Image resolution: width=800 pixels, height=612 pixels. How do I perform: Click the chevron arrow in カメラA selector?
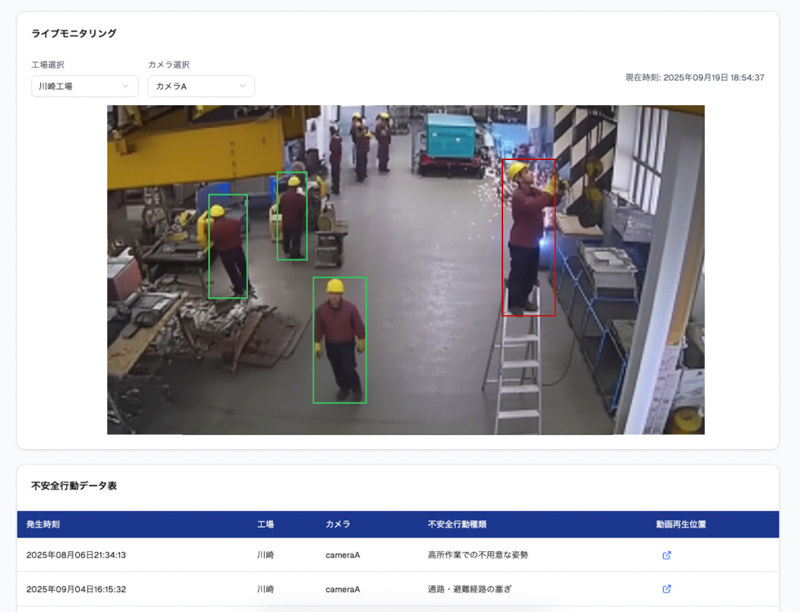coord(242,87)
